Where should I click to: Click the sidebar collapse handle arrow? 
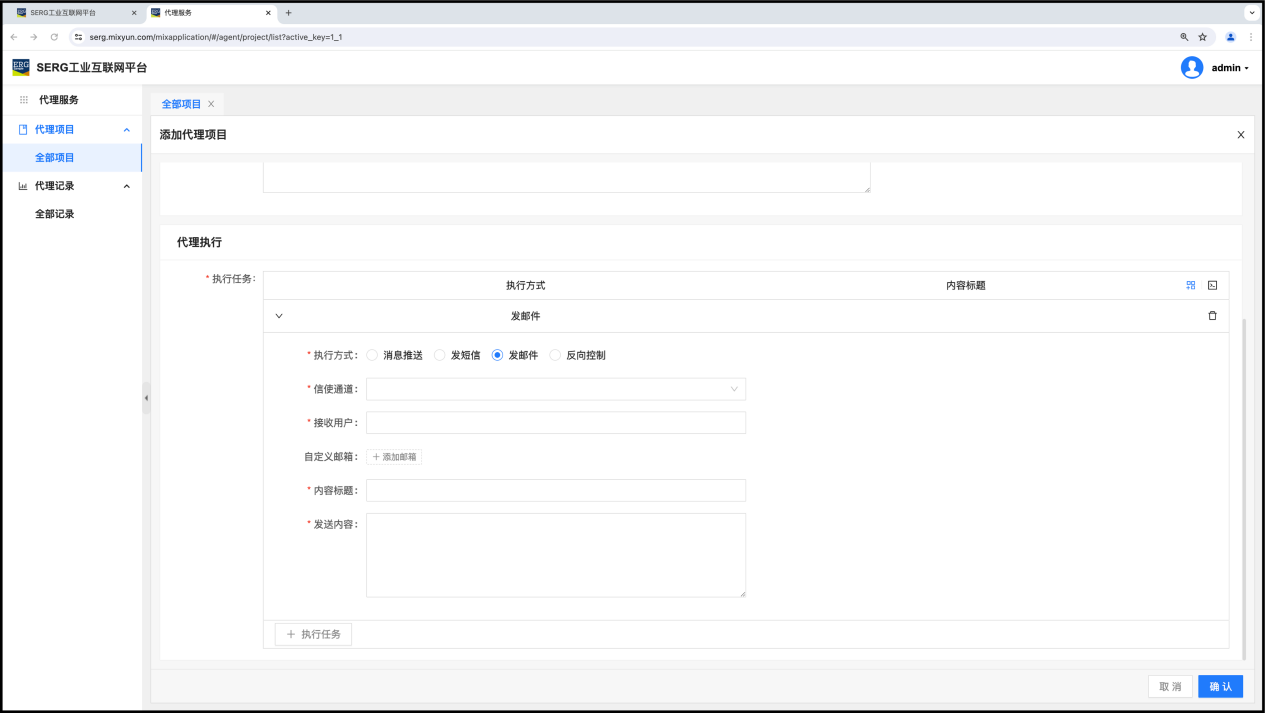tap(146, 398)
